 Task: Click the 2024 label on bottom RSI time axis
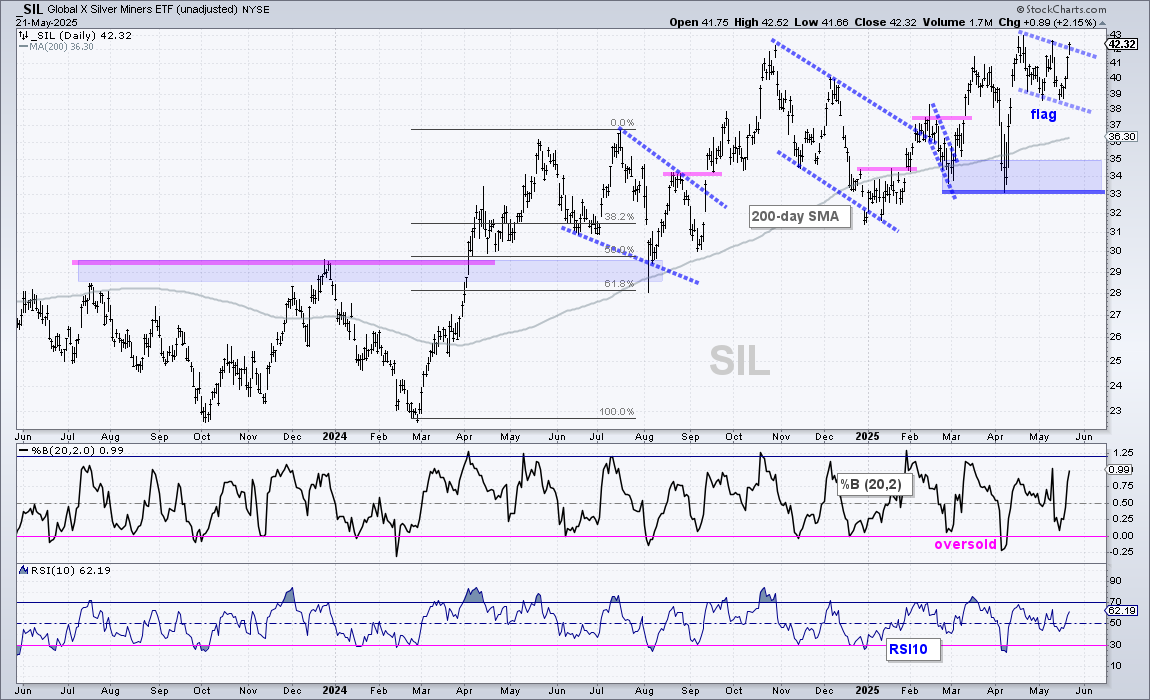pos(334,690)
